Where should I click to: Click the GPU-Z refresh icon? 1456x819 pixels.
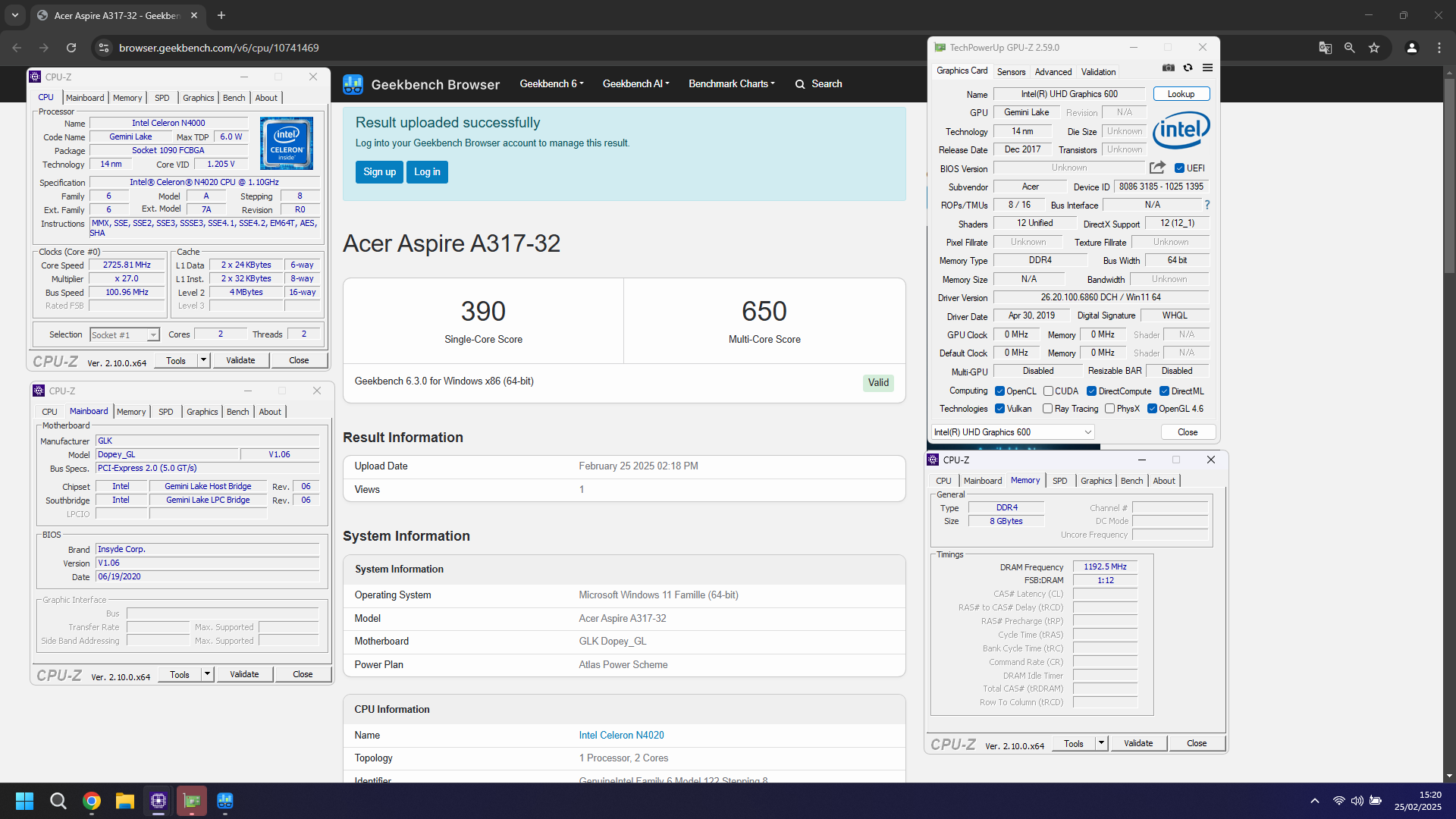click(x=1188, y=68)
